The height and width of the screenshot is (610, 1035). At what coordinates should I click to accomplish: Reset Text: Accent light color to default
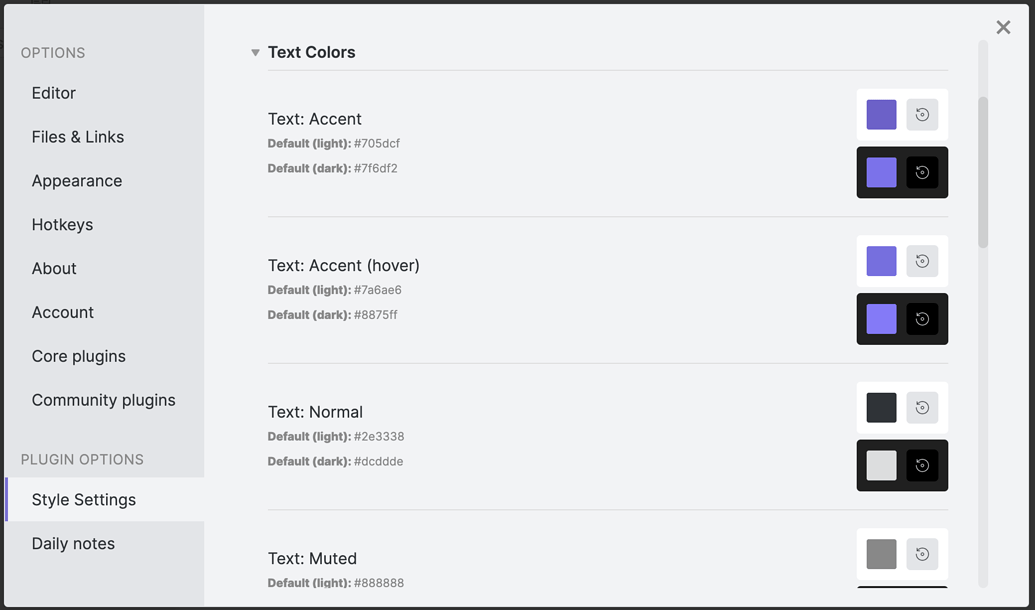click(922, 114)
